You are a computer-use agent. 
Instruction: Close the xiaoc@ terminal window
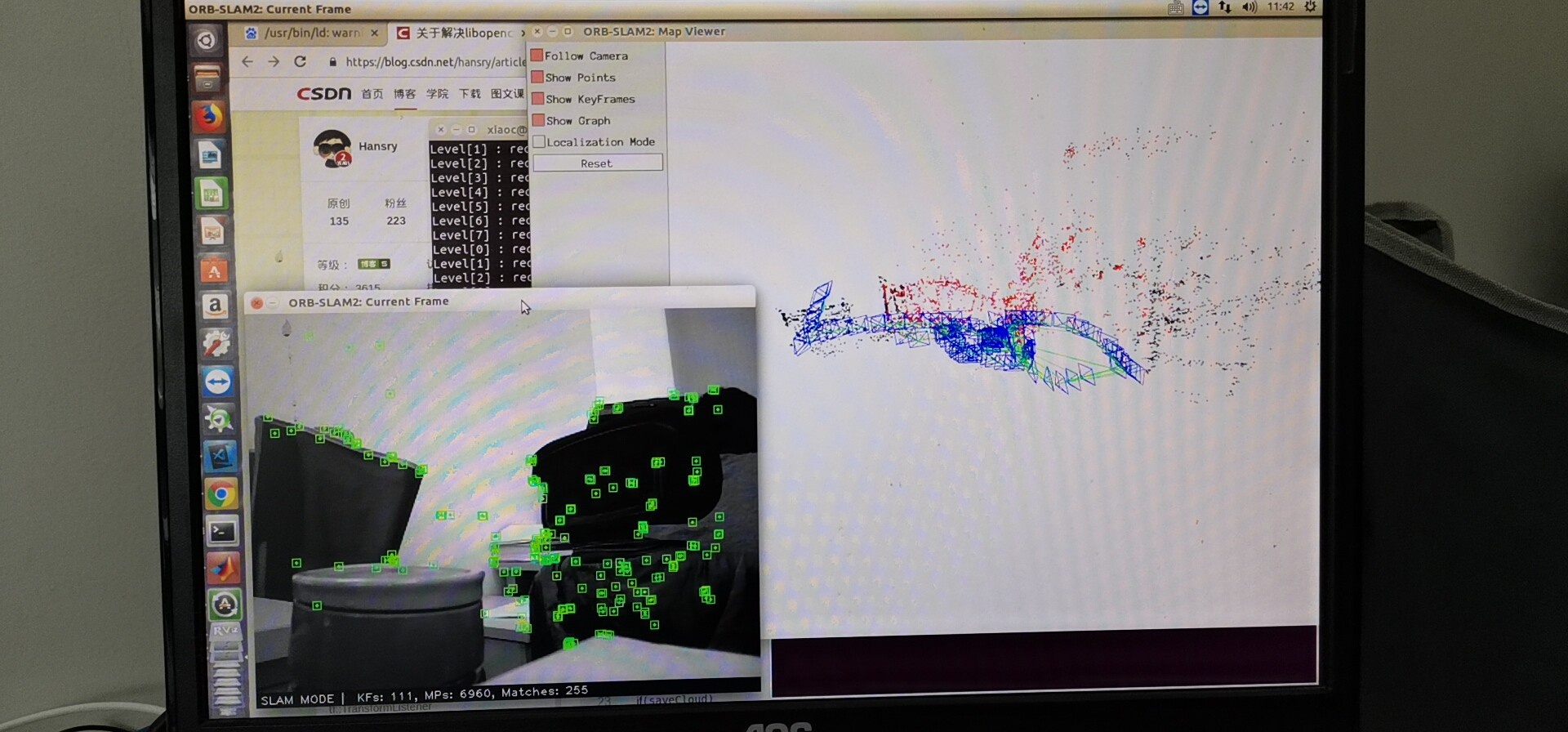(441, 129)
